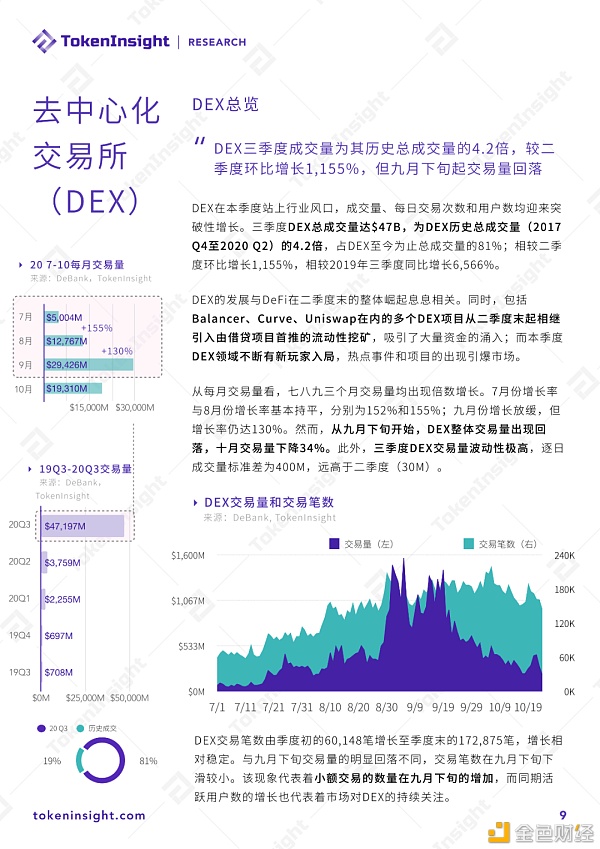Viewport: 600px width, 849px height.
Task: Click the +155% growth label
Action: click(x=96, y=328)
